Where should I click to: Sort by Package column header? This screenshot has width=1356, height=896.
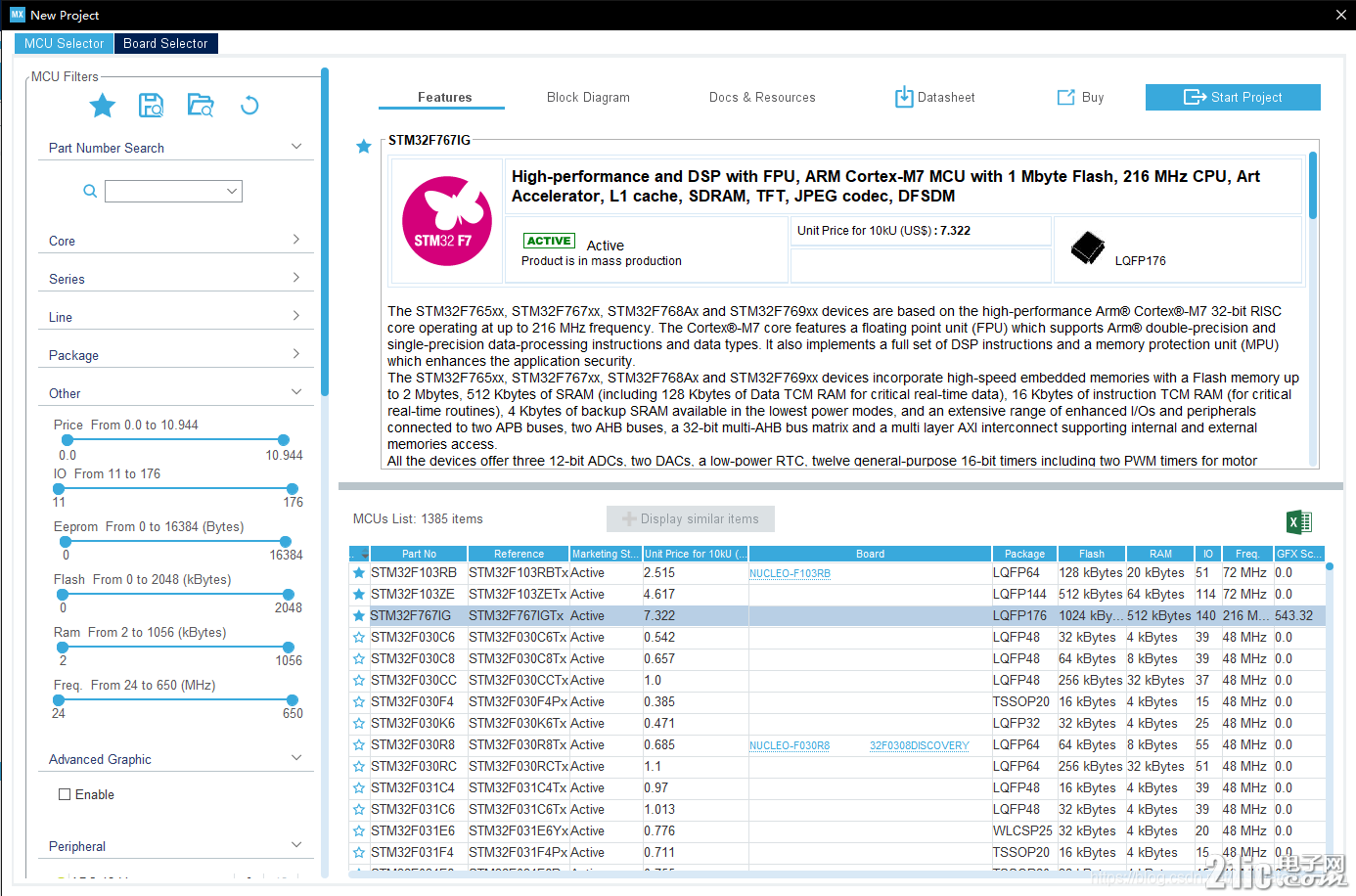pos(1024,554)
